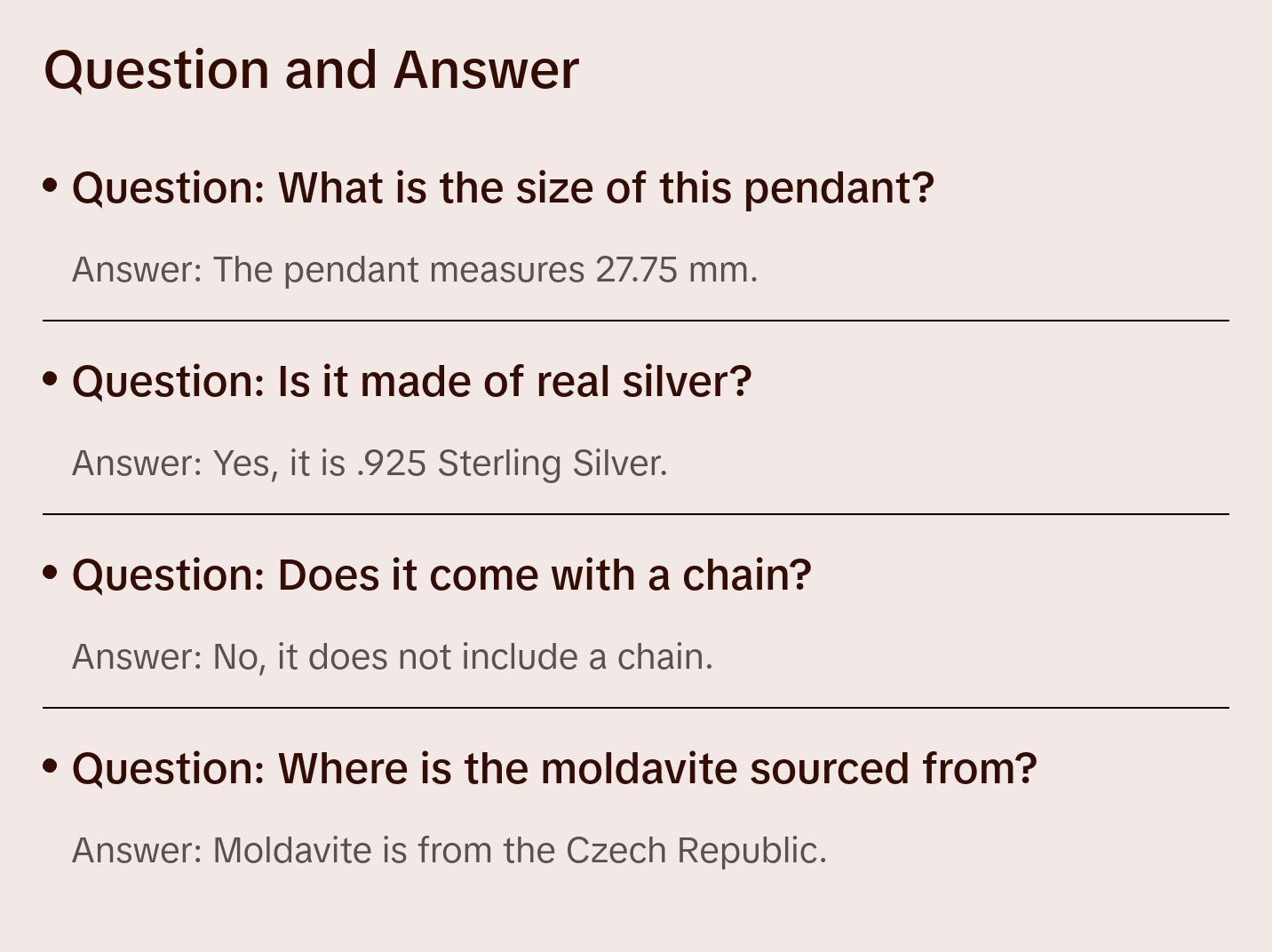This screenshot has height=952, width=1272.
Task: Click the answer saying no chain included
Action: pyautogui.click(x=393, y=657)
